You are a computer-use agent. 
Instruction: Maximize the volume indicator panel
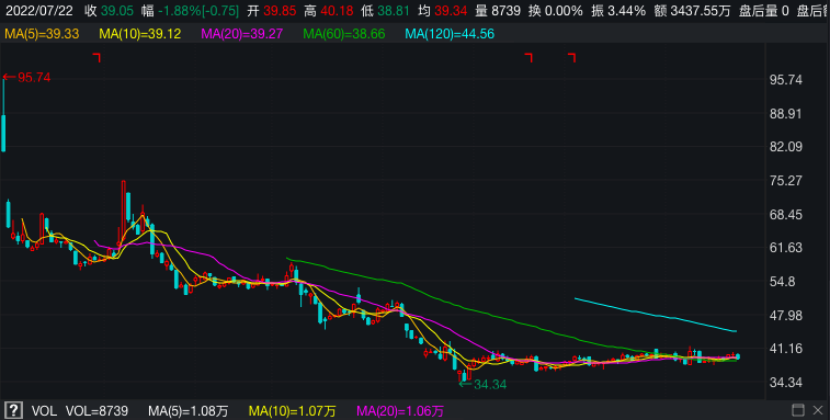point(798,410)
